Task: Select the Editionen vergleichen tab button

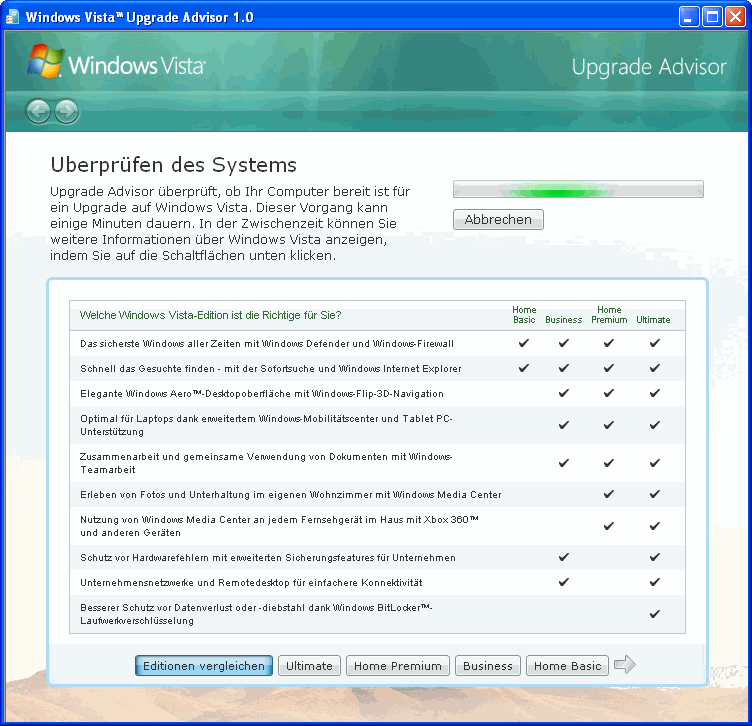Action: 204,666
